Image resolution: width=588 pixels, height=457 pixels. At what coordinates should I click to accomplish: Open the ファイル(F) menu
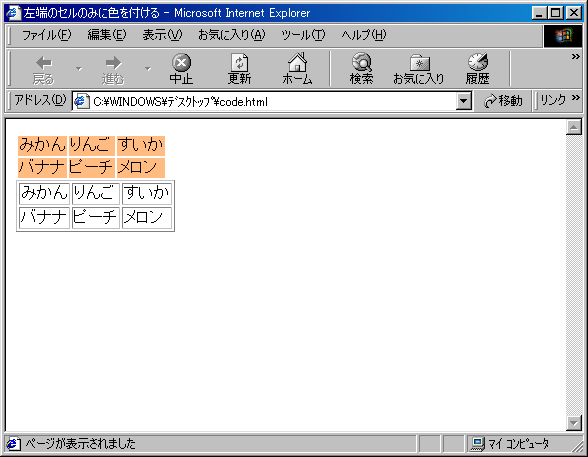(x=46, y=35)
